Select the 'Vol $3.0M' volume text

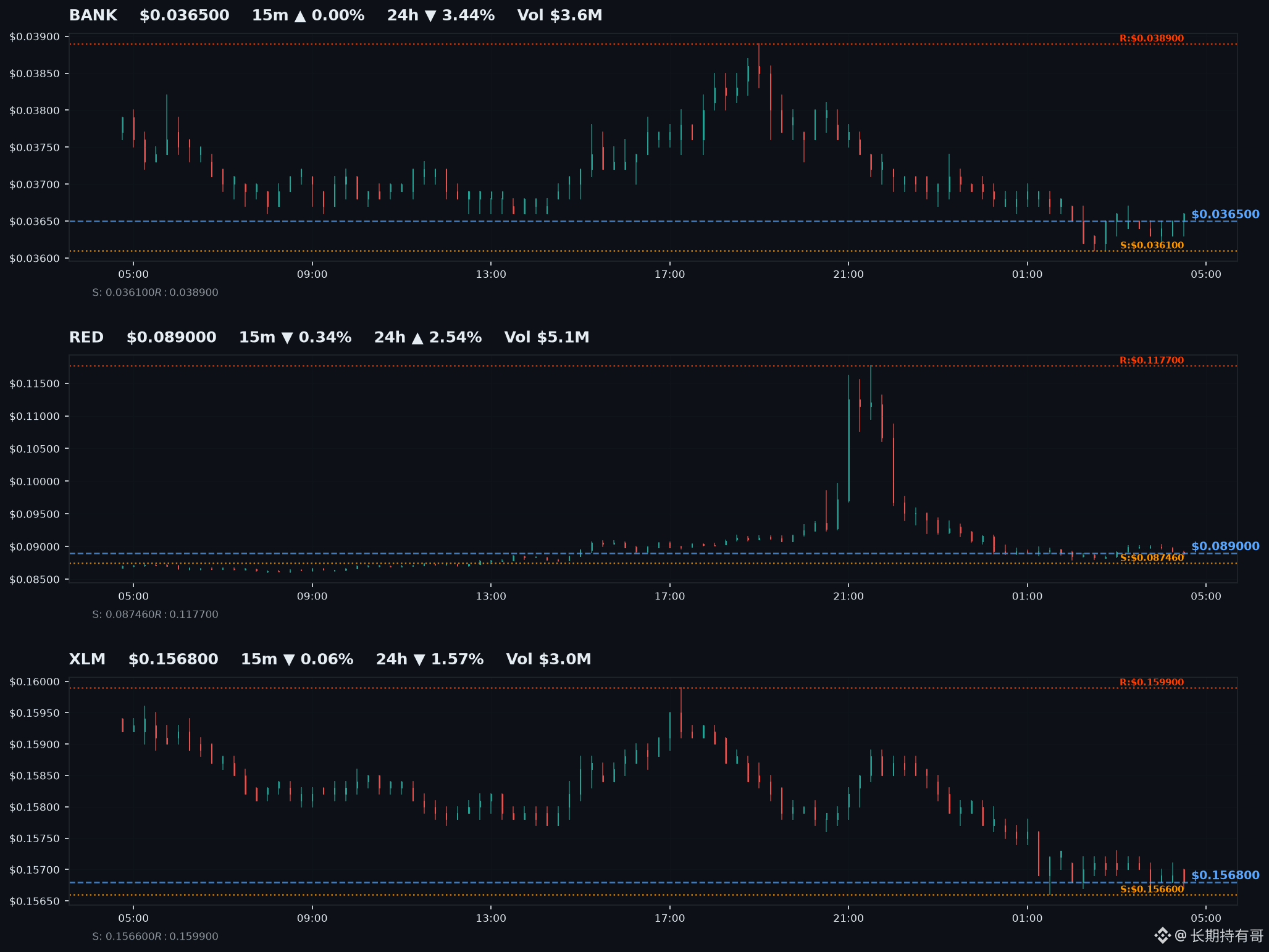point(548,659)
